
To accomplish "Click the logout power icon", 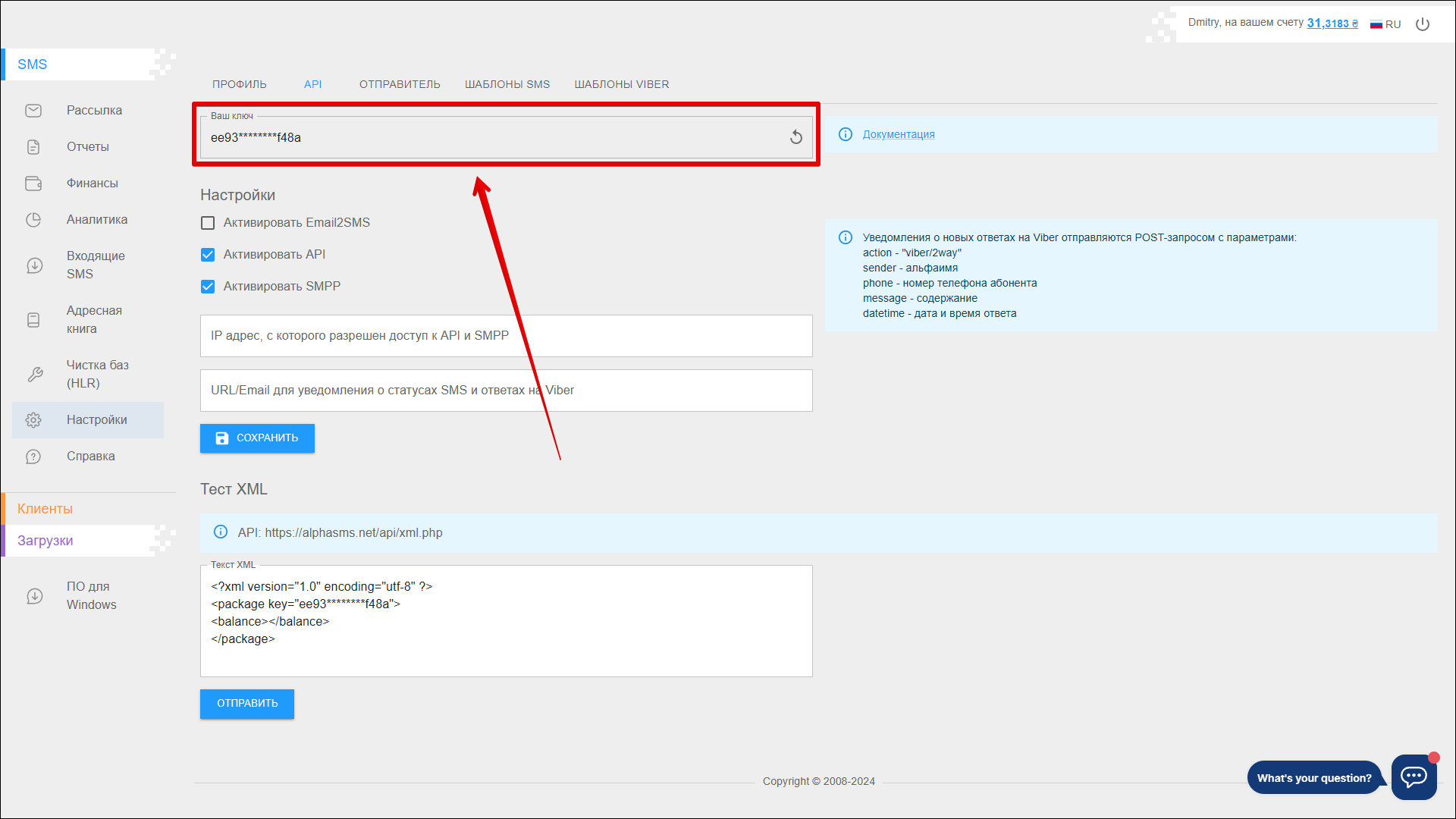I will (x=1423, y=24).
